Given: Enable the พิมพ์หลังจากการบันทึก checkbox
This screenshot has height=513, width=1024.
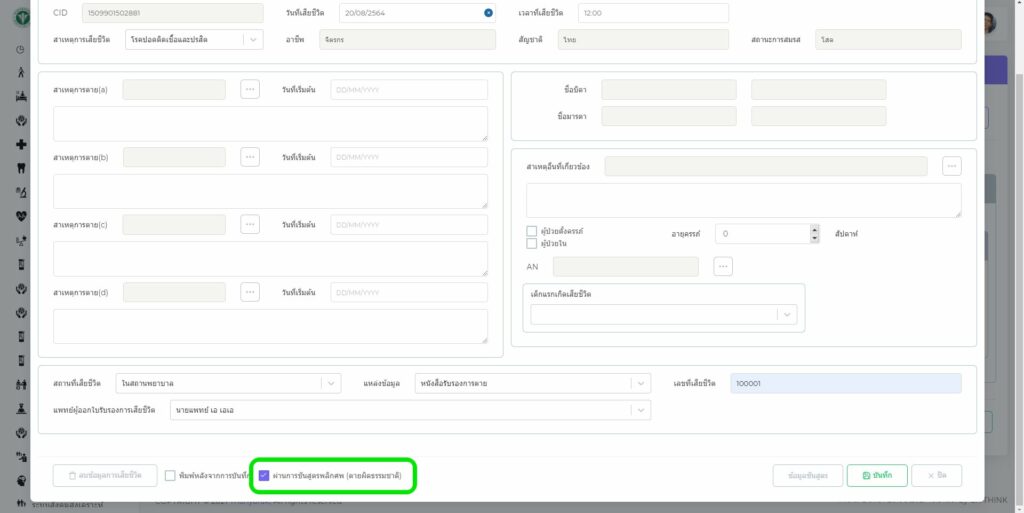Looking at the screenshot, I should pyautogui.click(x=170, y=476).
